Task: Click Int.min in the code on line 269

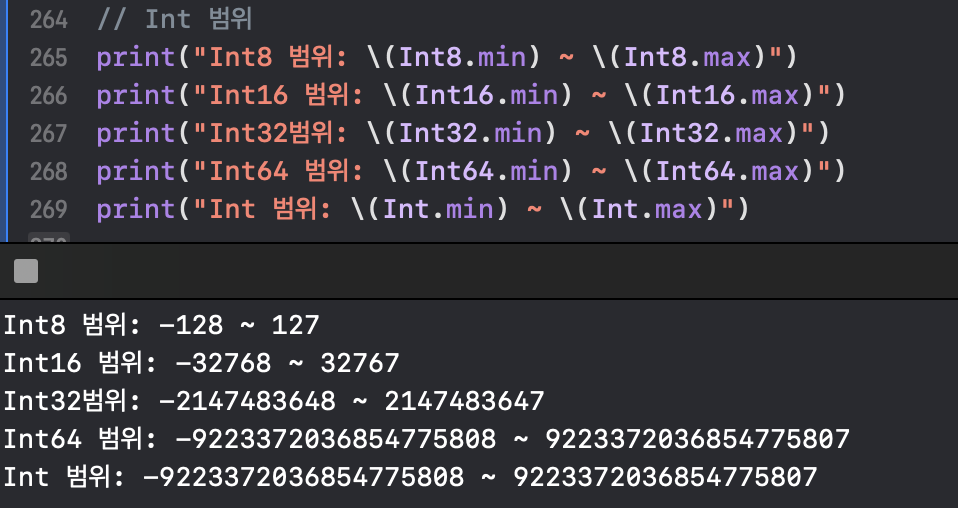Action: point(439,209)
